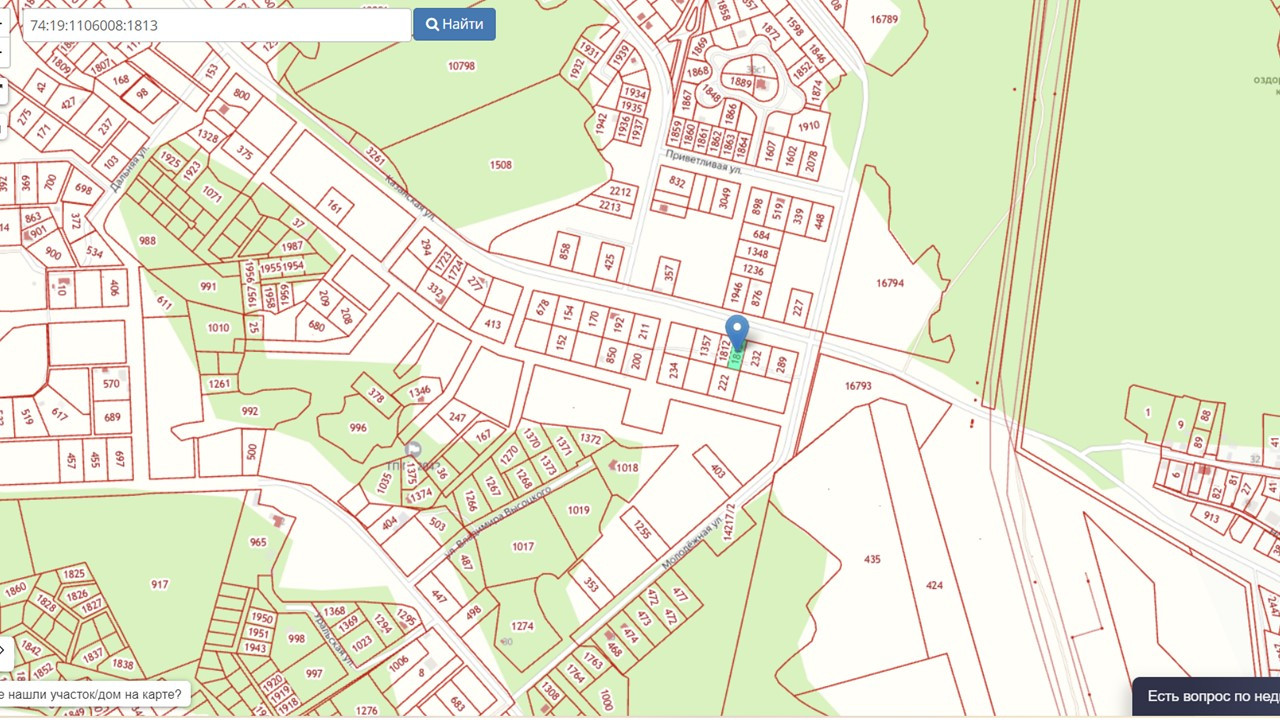Click the Найти search button
The width and height of the screenshot is (1280, 720).
(x=454, y=24)
